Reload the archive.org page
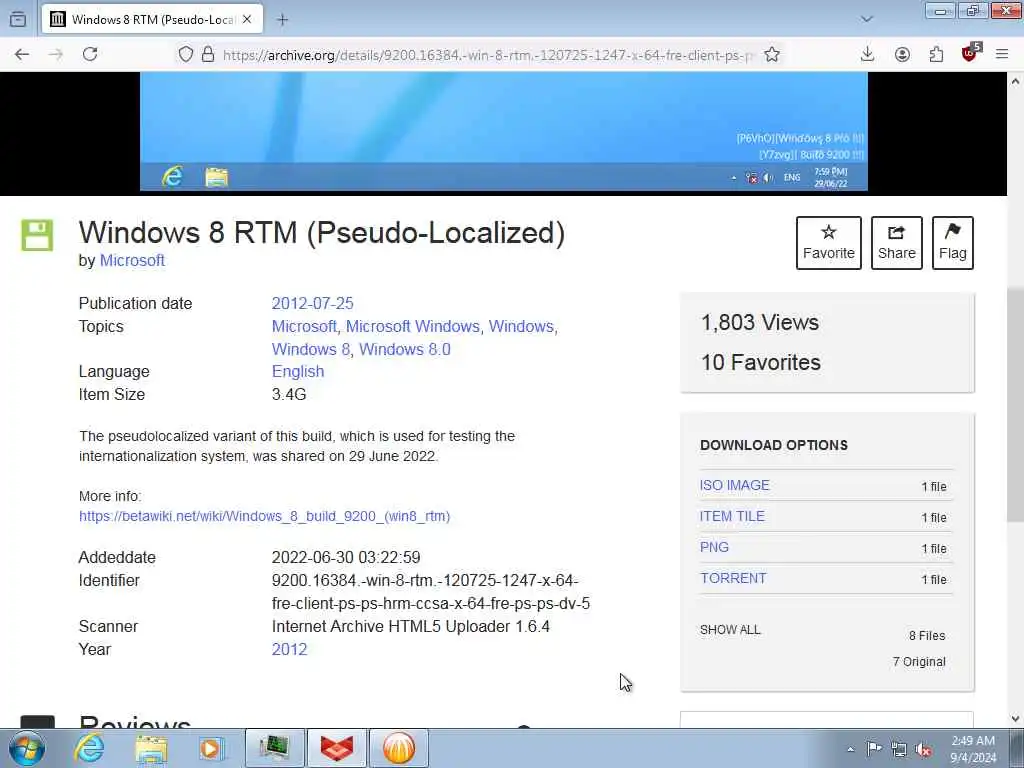The width and height of the screenshot is (1024, 768). click(x=90, y=54)
